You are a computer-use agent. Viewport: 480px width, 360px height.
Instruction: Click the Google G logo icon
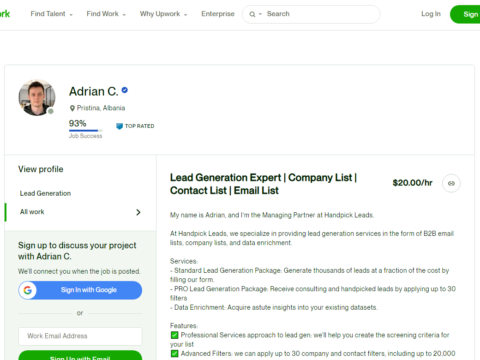coord(28,290)
